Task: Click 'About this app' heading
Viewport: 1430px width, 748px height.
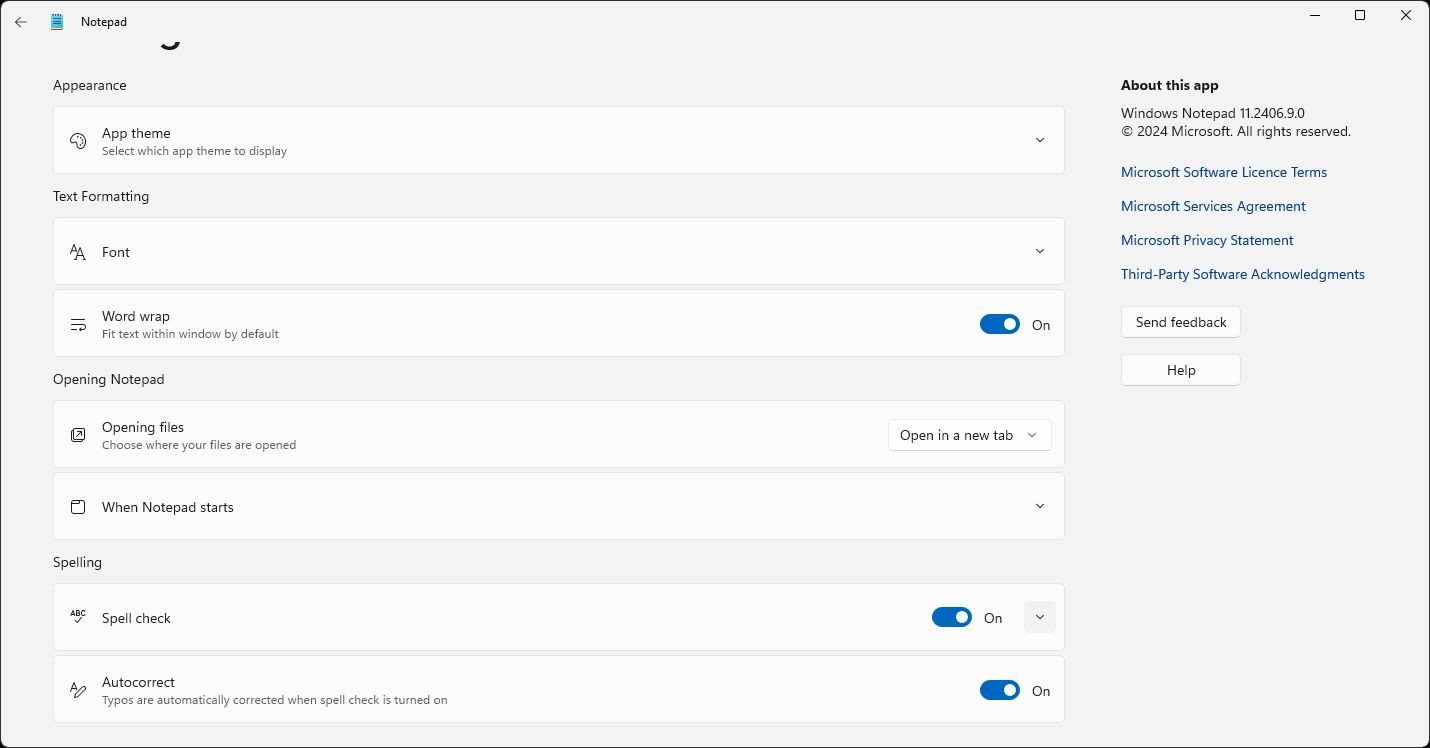Action: pyautogui.click(x=1170, y=85)
